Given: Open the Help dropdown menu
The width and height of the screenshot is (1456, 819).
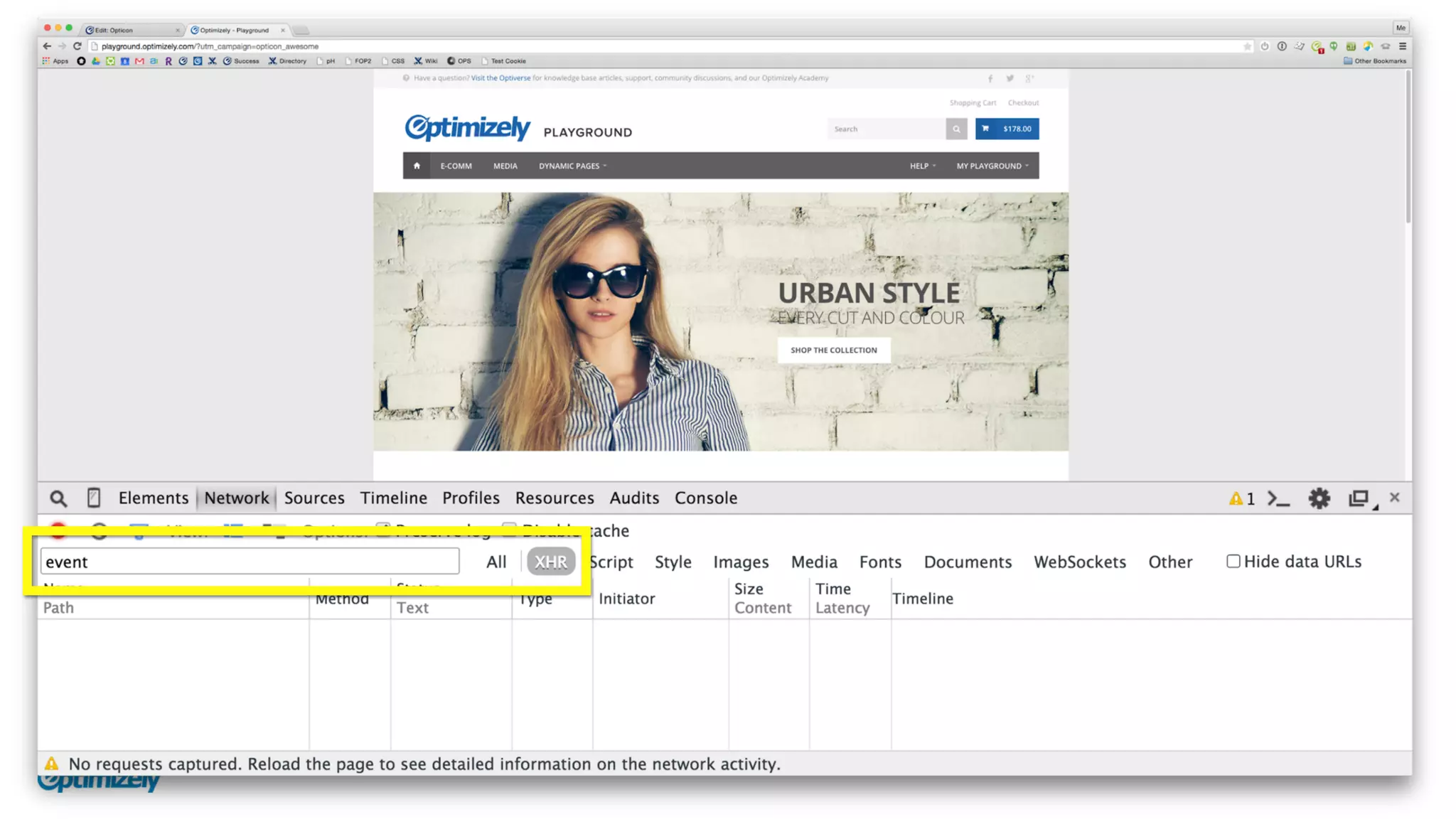Looking at the screenshot, I should pos(922,166).
